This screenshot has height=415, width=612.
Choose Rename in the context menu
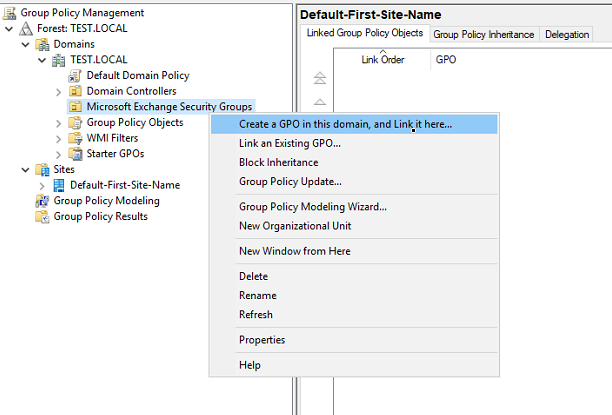(x=354, y=296)
